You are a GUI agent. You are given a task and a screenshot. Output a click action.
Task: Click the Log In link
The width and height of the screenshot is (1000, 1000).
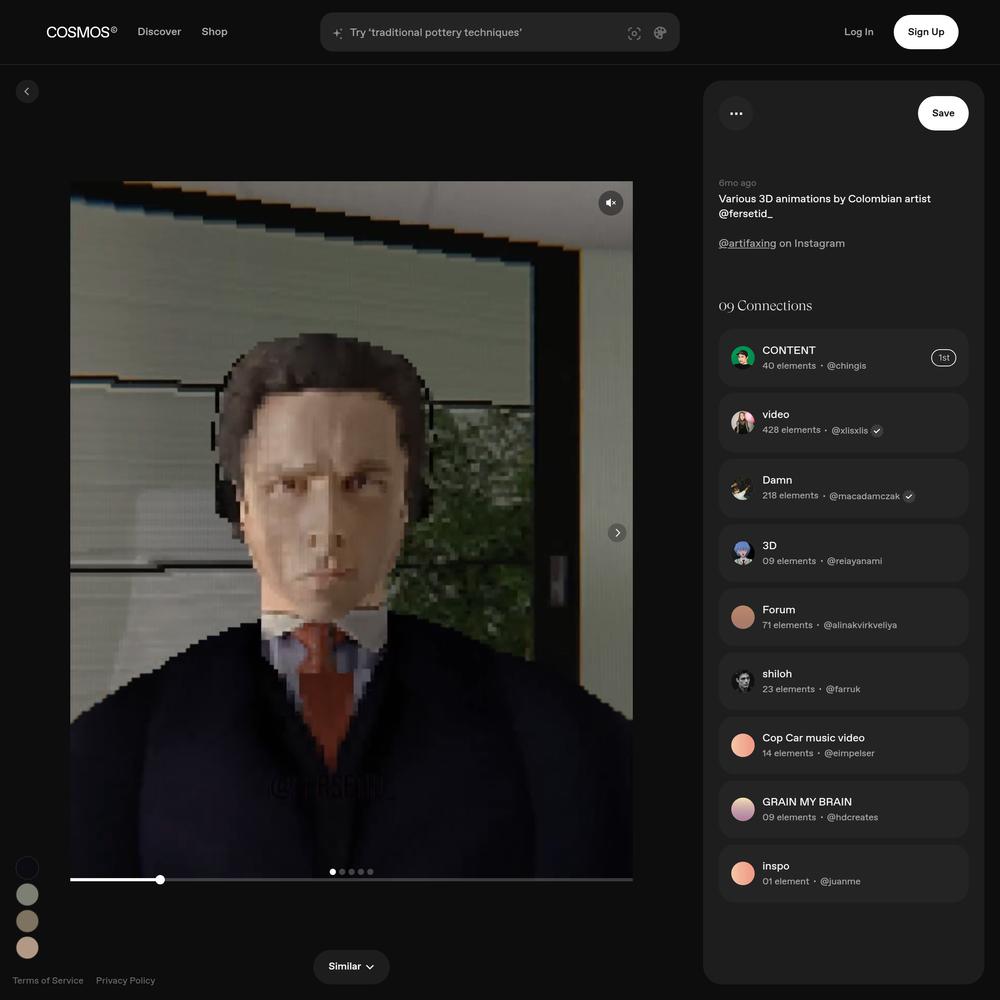coord(858,32)
